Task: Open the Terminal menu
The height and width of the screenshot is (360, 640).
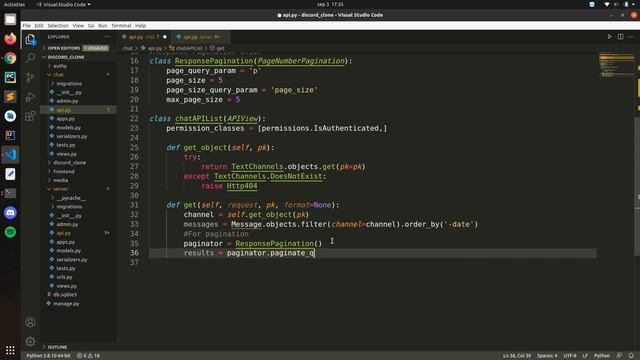Action: 121,25
